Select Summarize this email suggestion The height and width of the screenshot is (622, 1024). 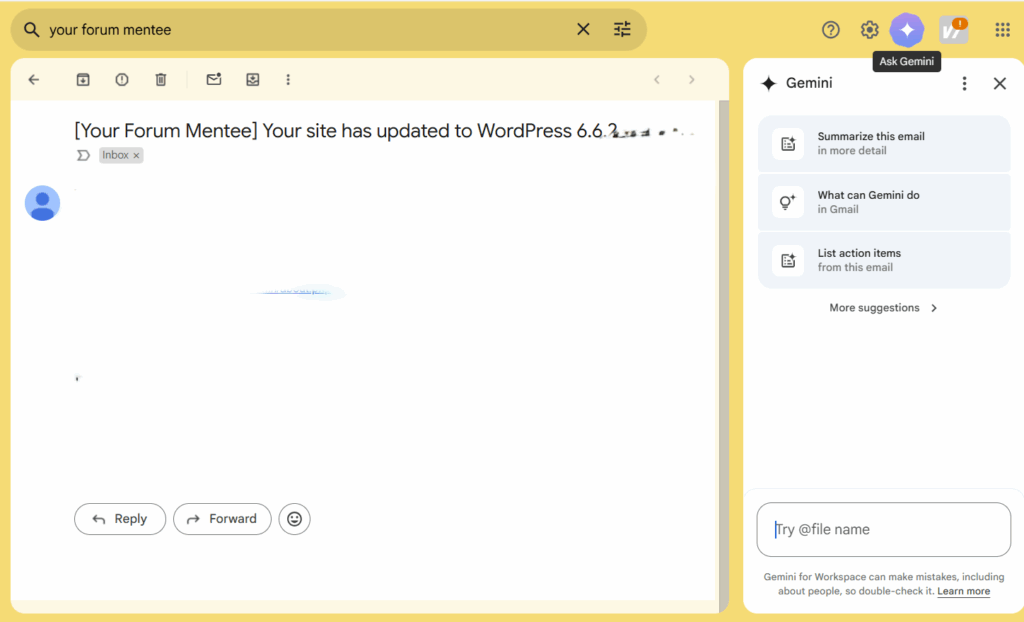(x=884, y=144)
